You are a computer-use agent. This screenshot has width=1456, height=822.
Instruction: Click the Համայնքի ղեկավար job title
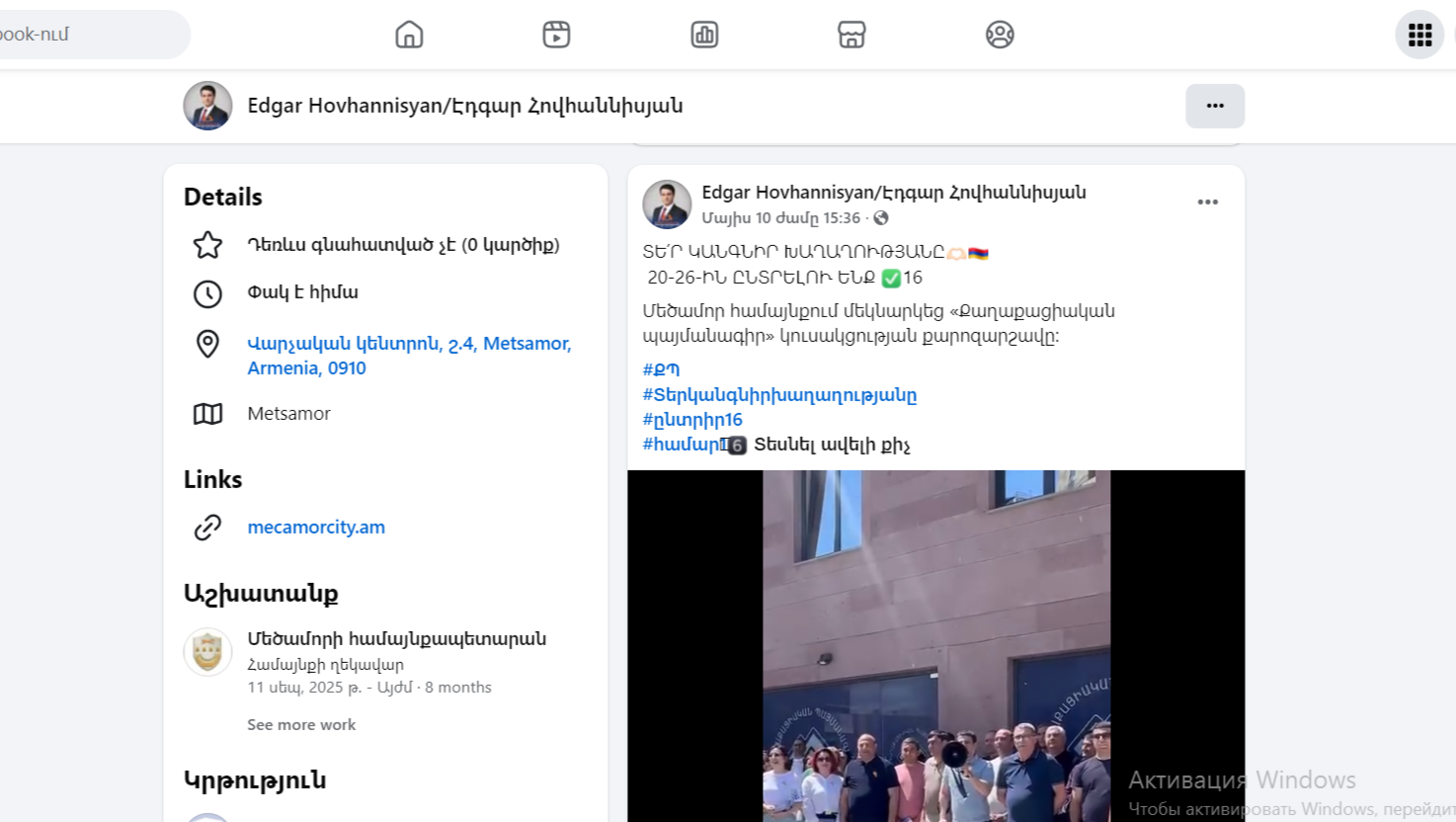pos(325,665)
